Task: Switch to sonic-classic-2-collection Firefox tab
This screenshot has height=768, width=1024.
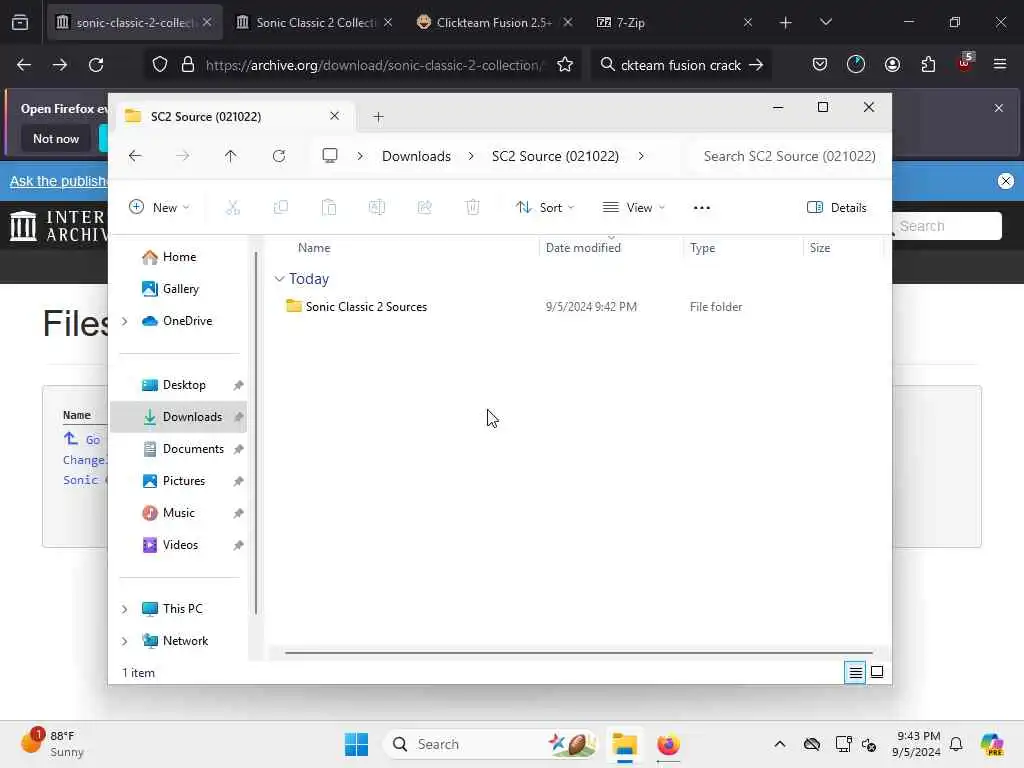Action: (x=135, y=22)
